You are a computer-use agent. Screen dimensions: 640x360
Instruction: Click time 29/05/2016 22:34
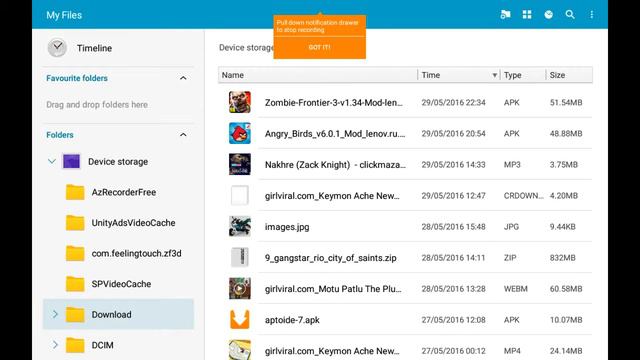click(453, 102)
